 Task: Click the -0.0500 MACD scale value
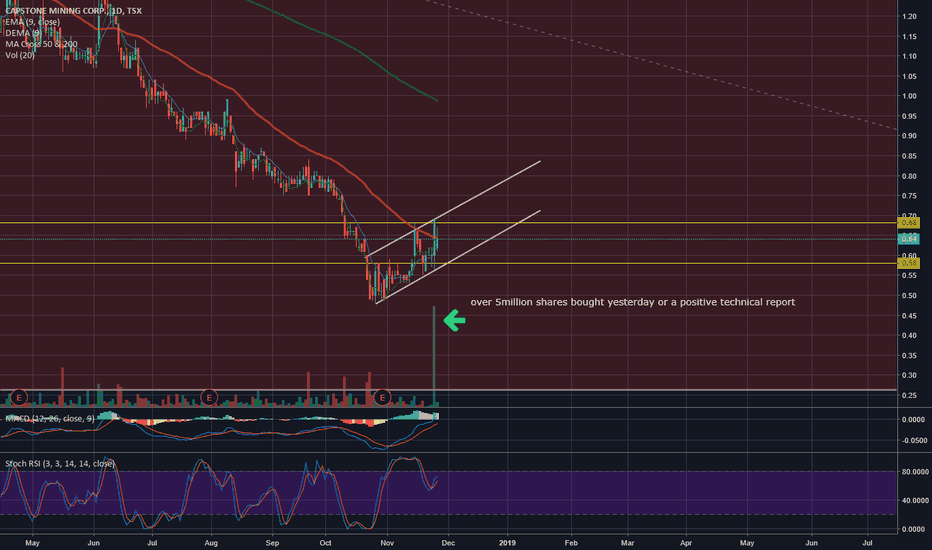point(914,441)
